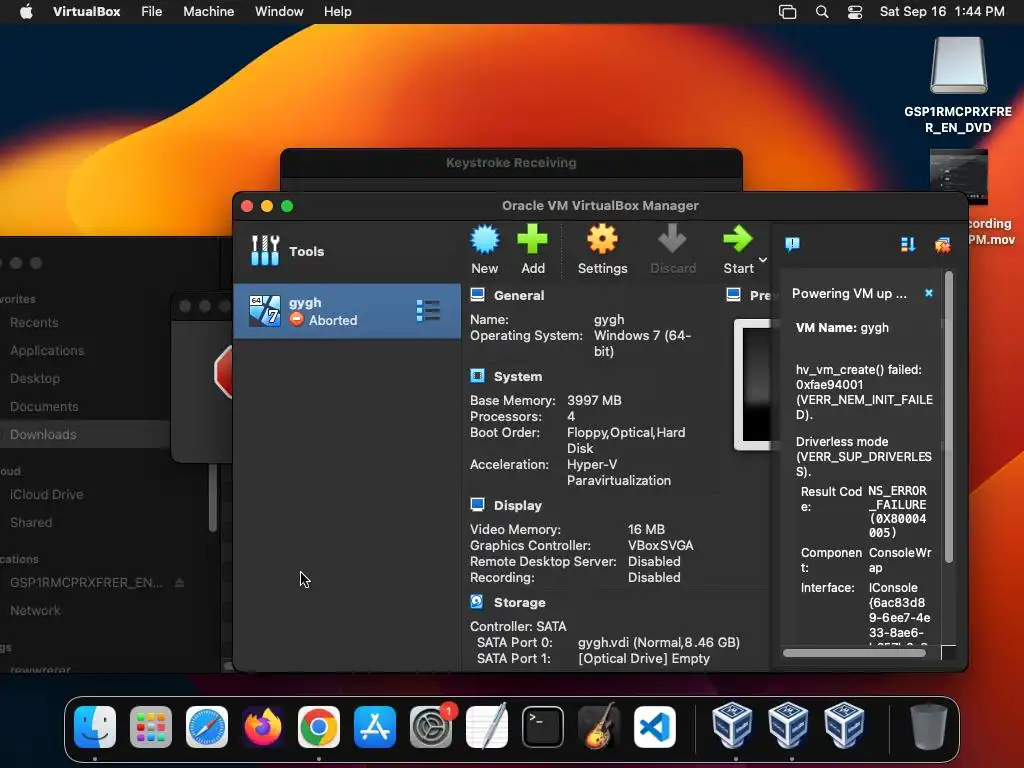Viewport: 1024px width, 768px height.
Task: Click the Keystroke Receiving window title
Action: (511, 163)
